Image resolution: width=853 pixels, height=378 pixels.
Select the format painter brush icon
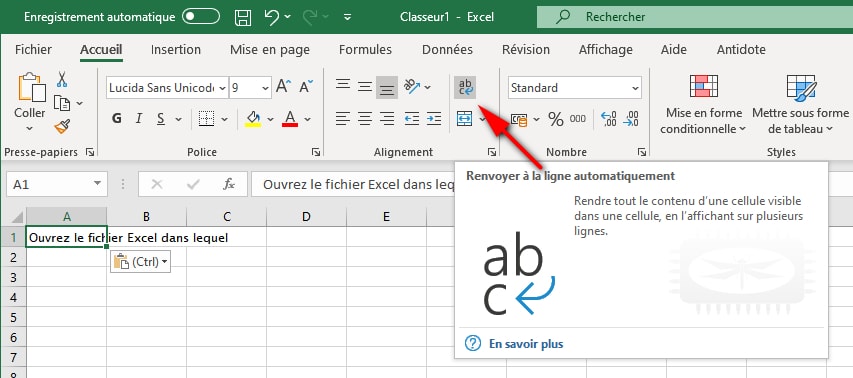[62, 127]
